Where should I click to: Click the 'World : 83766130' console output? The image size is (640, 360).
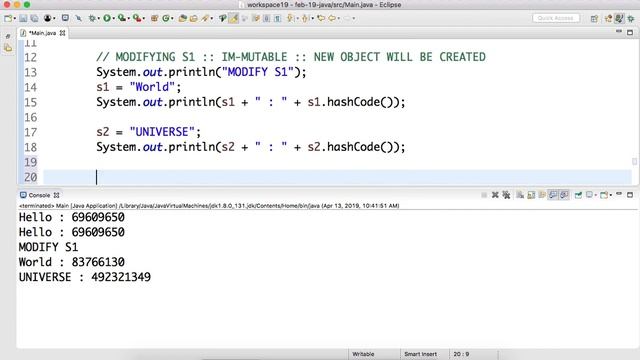click(x=72, y=262)
